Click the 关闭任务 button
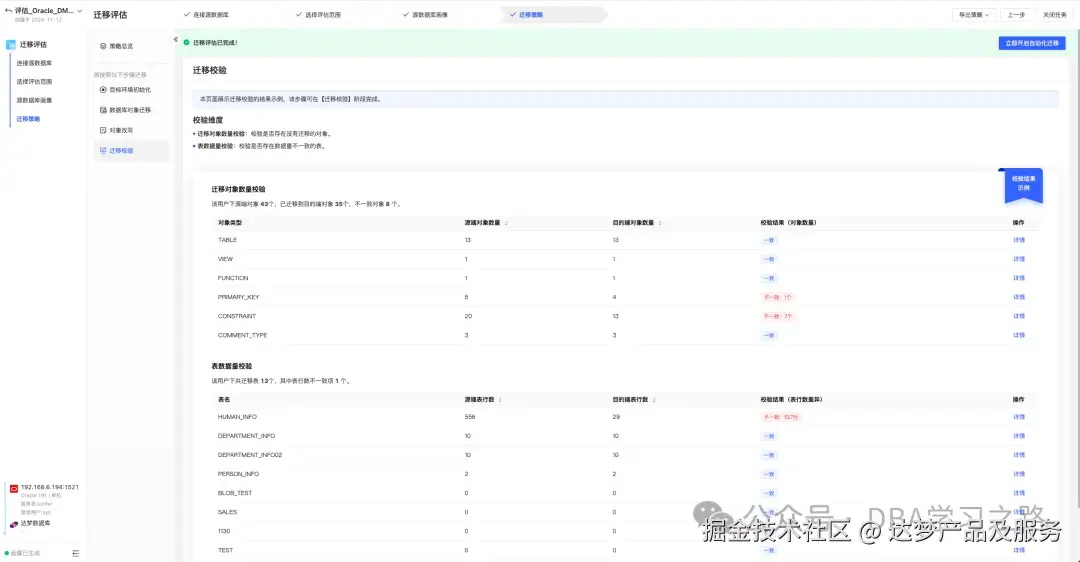Image resolution: width=1080 pixels, height=562 pixels. click(1055, 14)
